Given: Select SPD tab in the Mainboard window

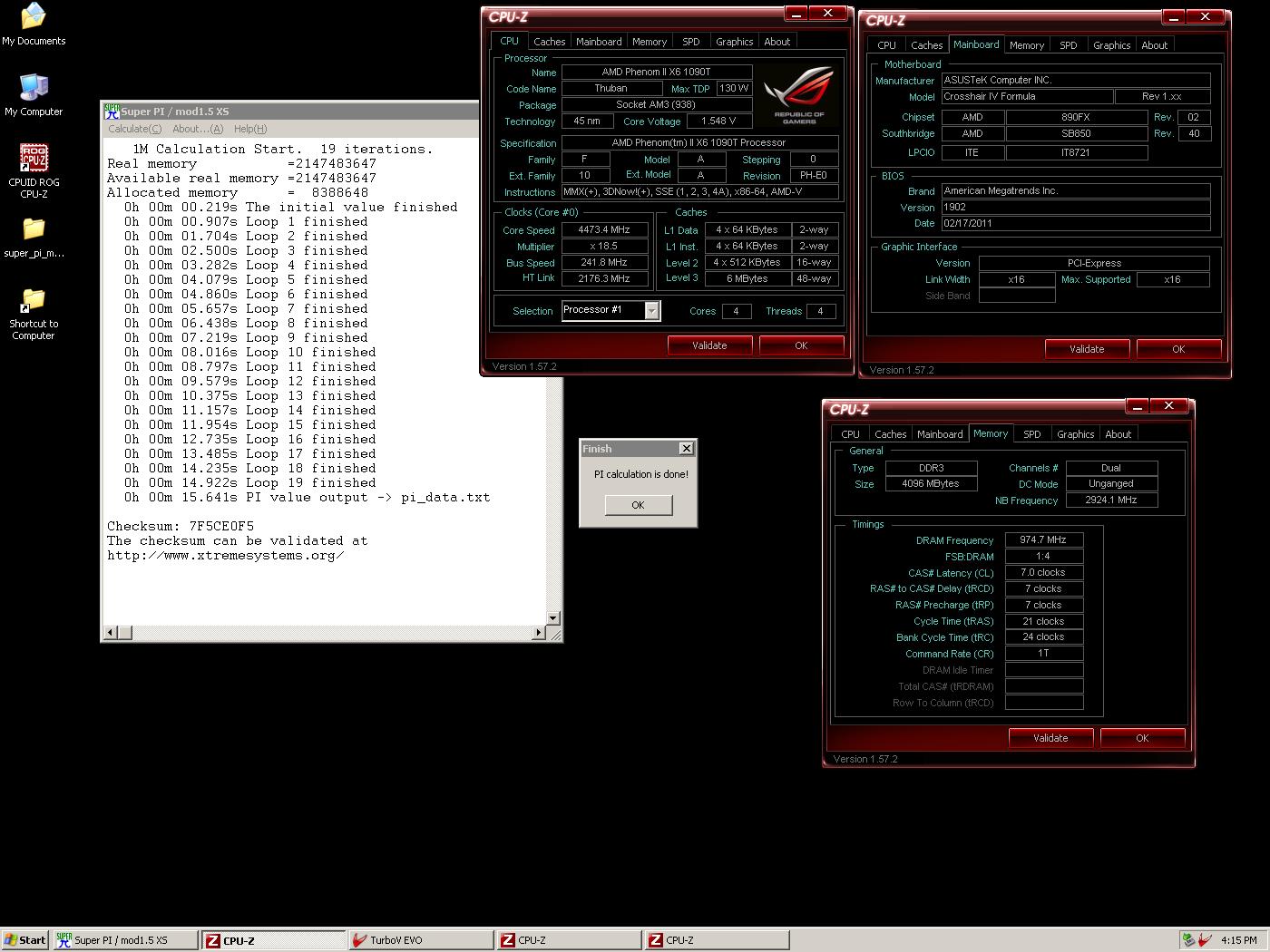Looking at the screenshot, I should pos(1069,45).
